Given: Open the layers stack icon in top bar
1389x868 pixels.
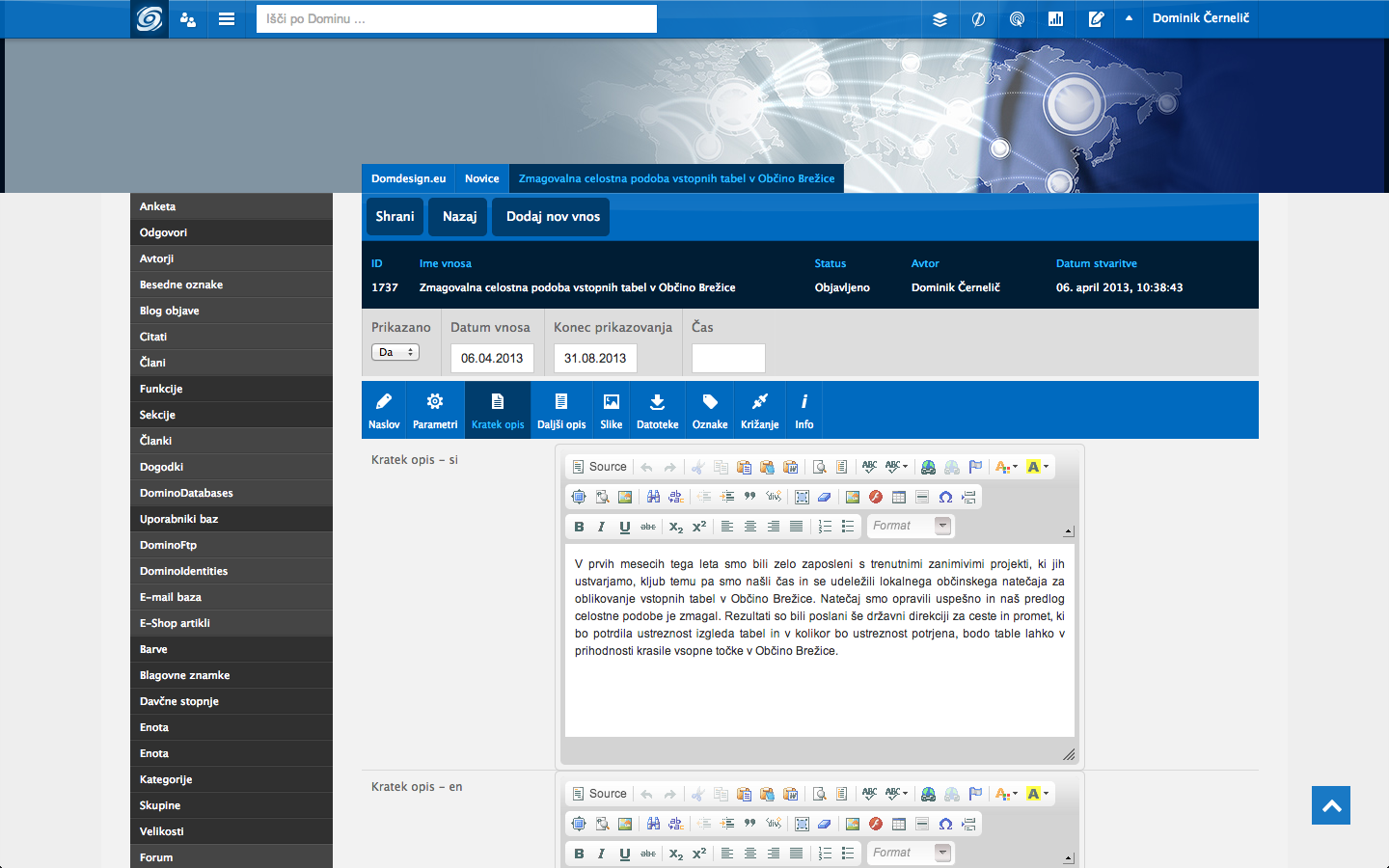Looking at the screenshot, I should pyautogui.click(x=940, y=19).
